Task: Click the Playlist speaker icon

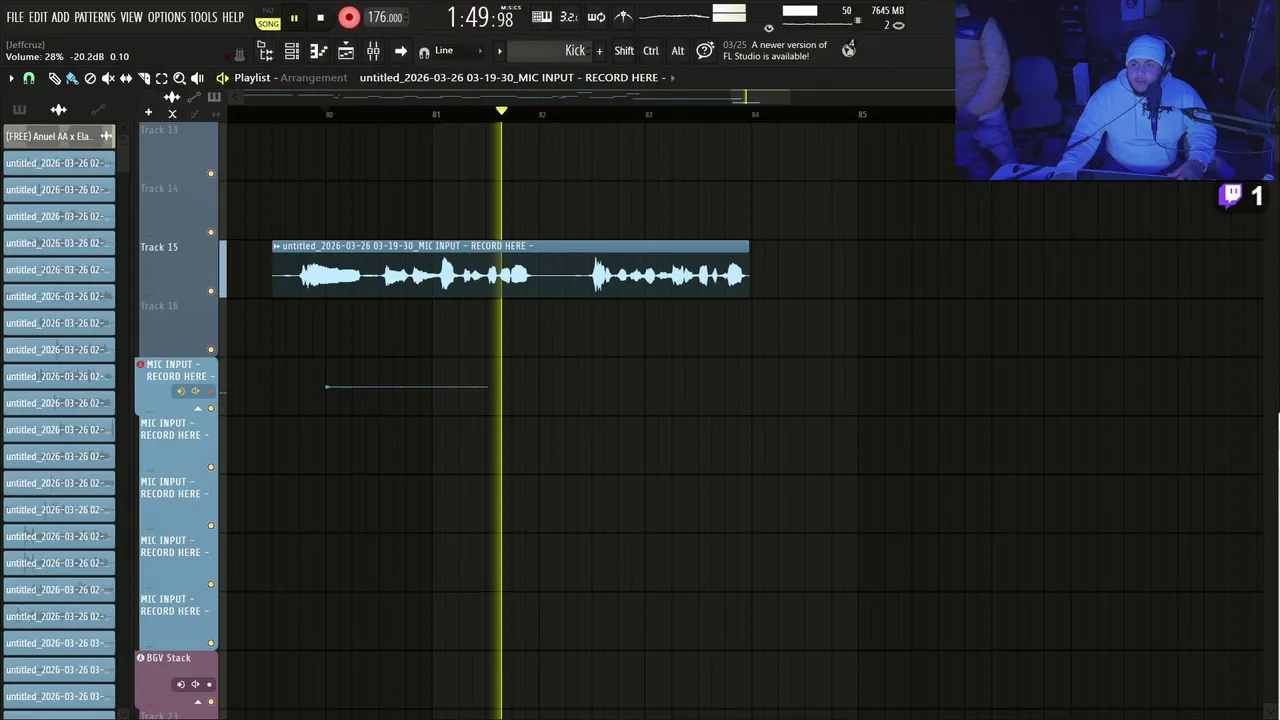Action: click(x=223, y=78)
